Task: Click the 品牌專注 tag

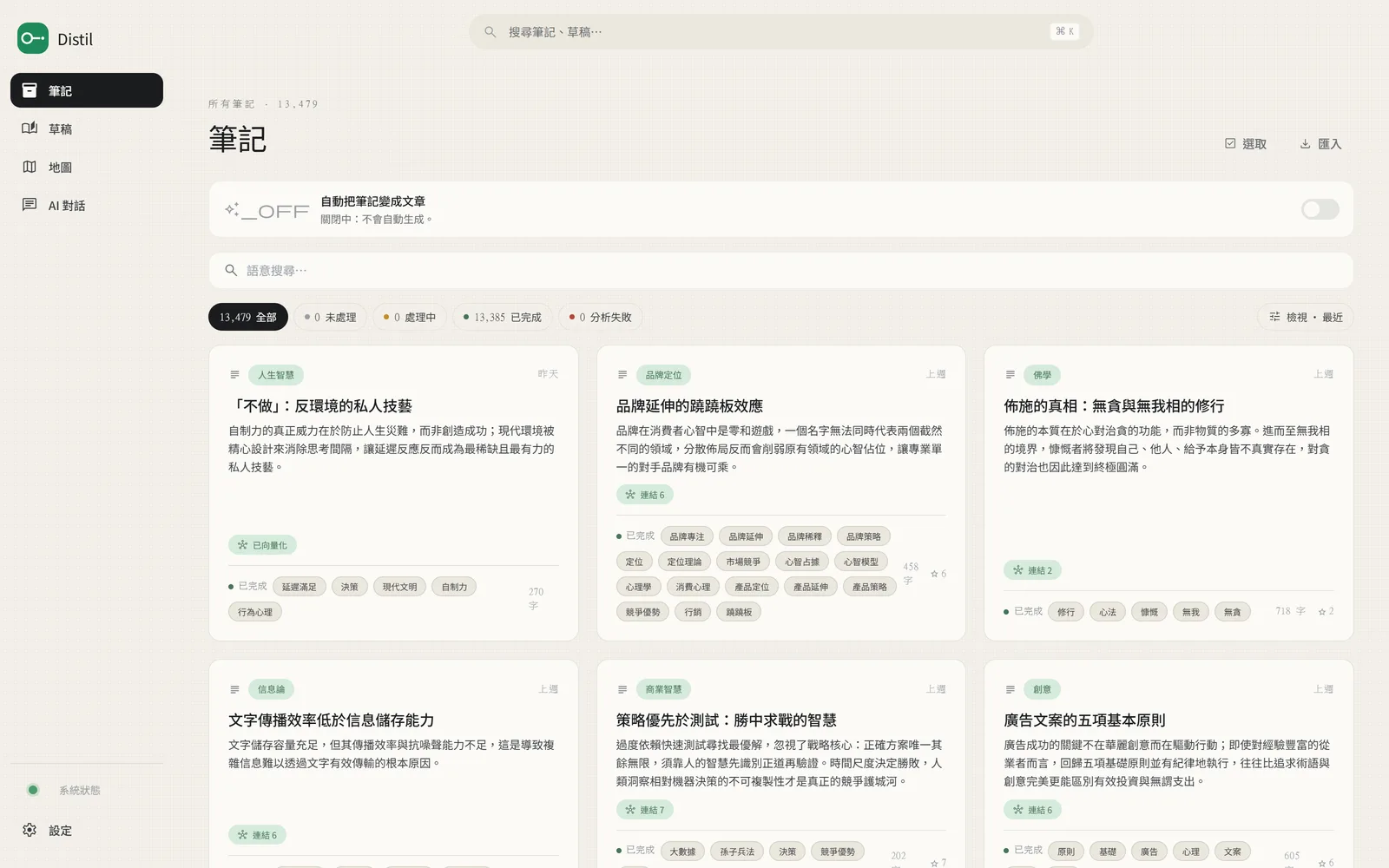Action: coord(687,536)
